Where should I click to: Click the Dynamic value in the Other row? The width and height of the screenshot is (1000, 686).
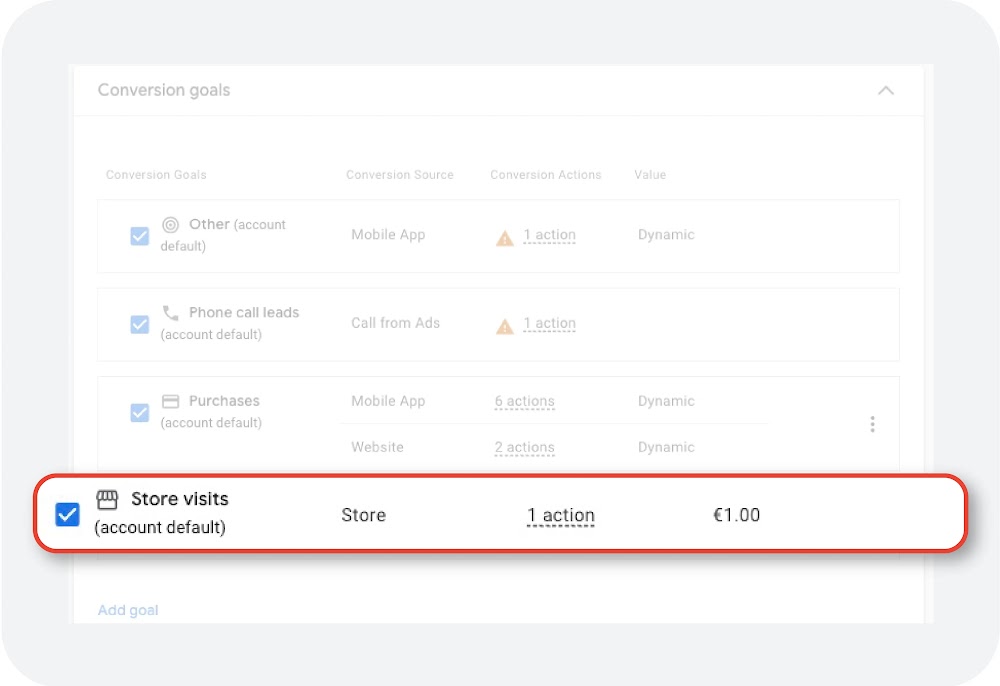[x=666, y=234]
